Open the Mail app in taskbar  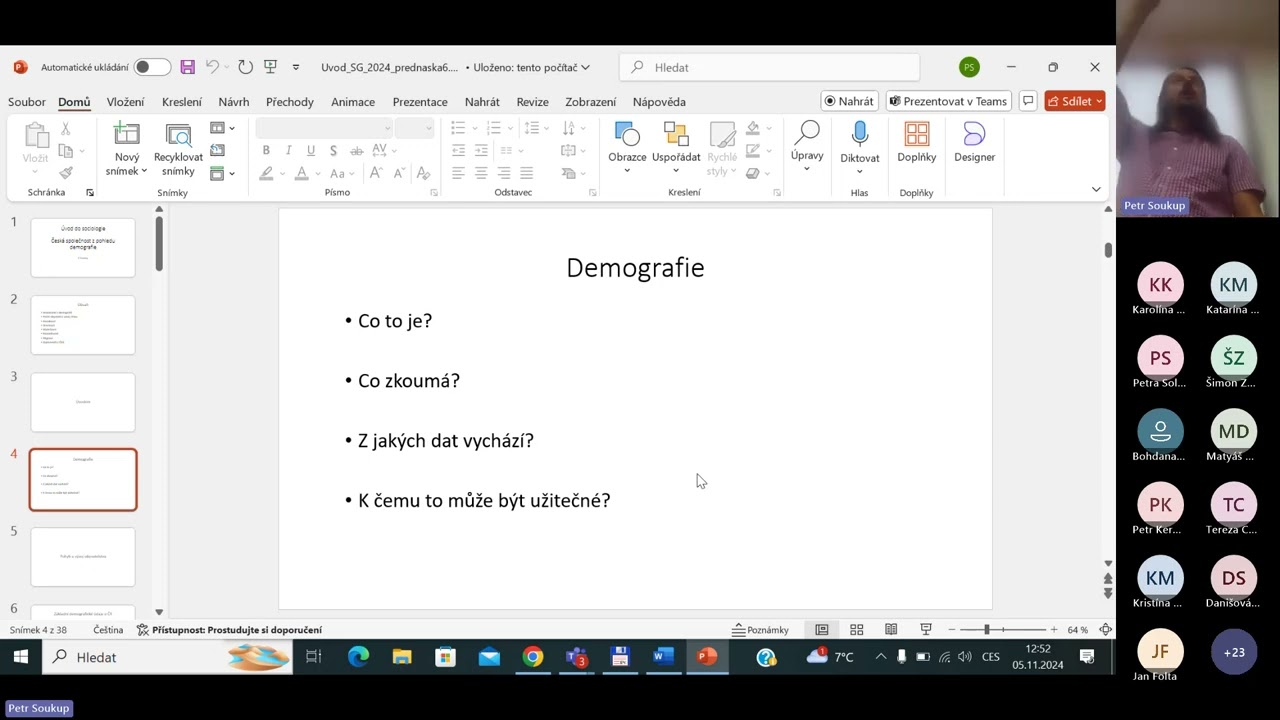pyautogui.click(x=489, y=657)
